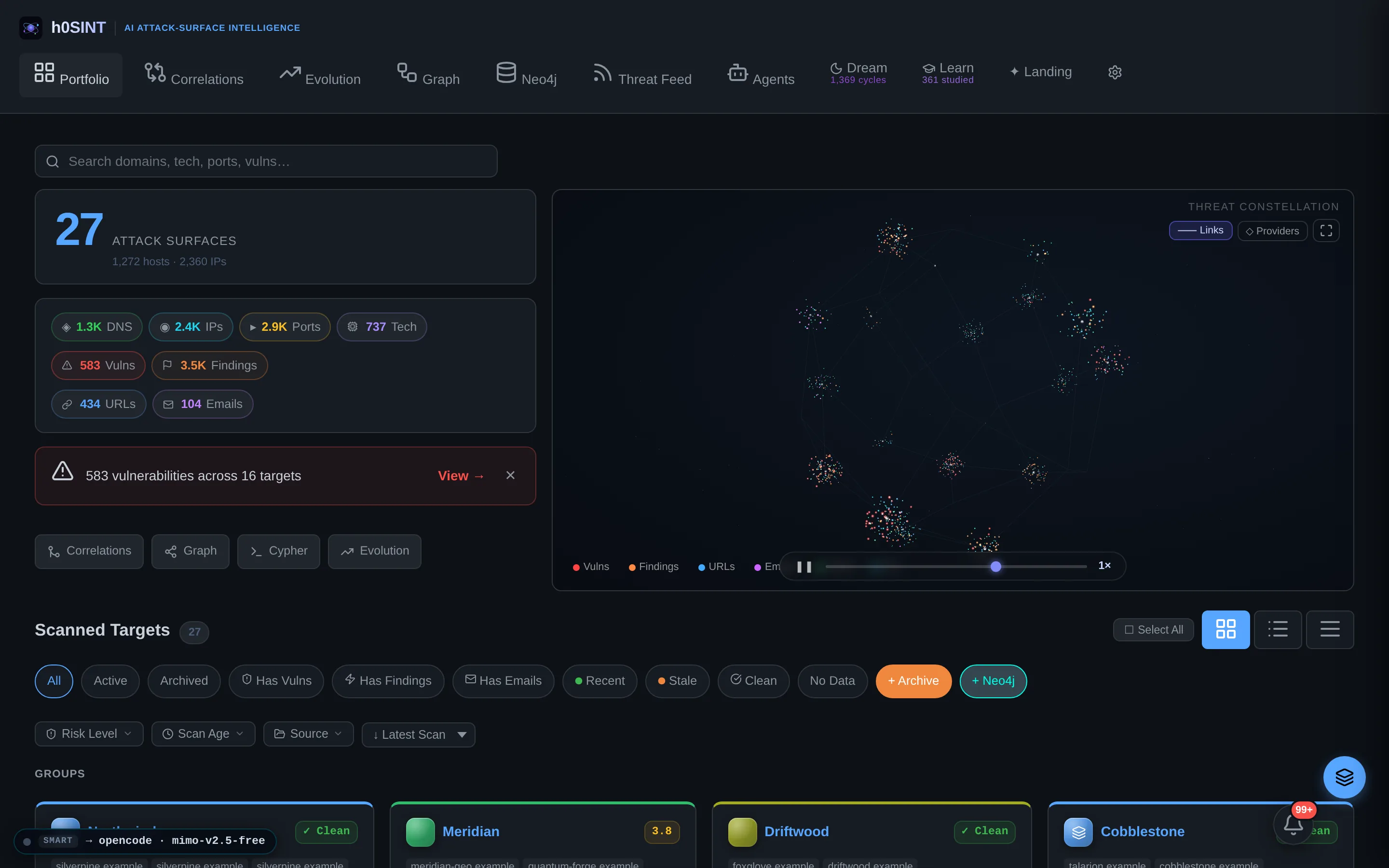Expand the Risk Level dropdown

[89, 733]
